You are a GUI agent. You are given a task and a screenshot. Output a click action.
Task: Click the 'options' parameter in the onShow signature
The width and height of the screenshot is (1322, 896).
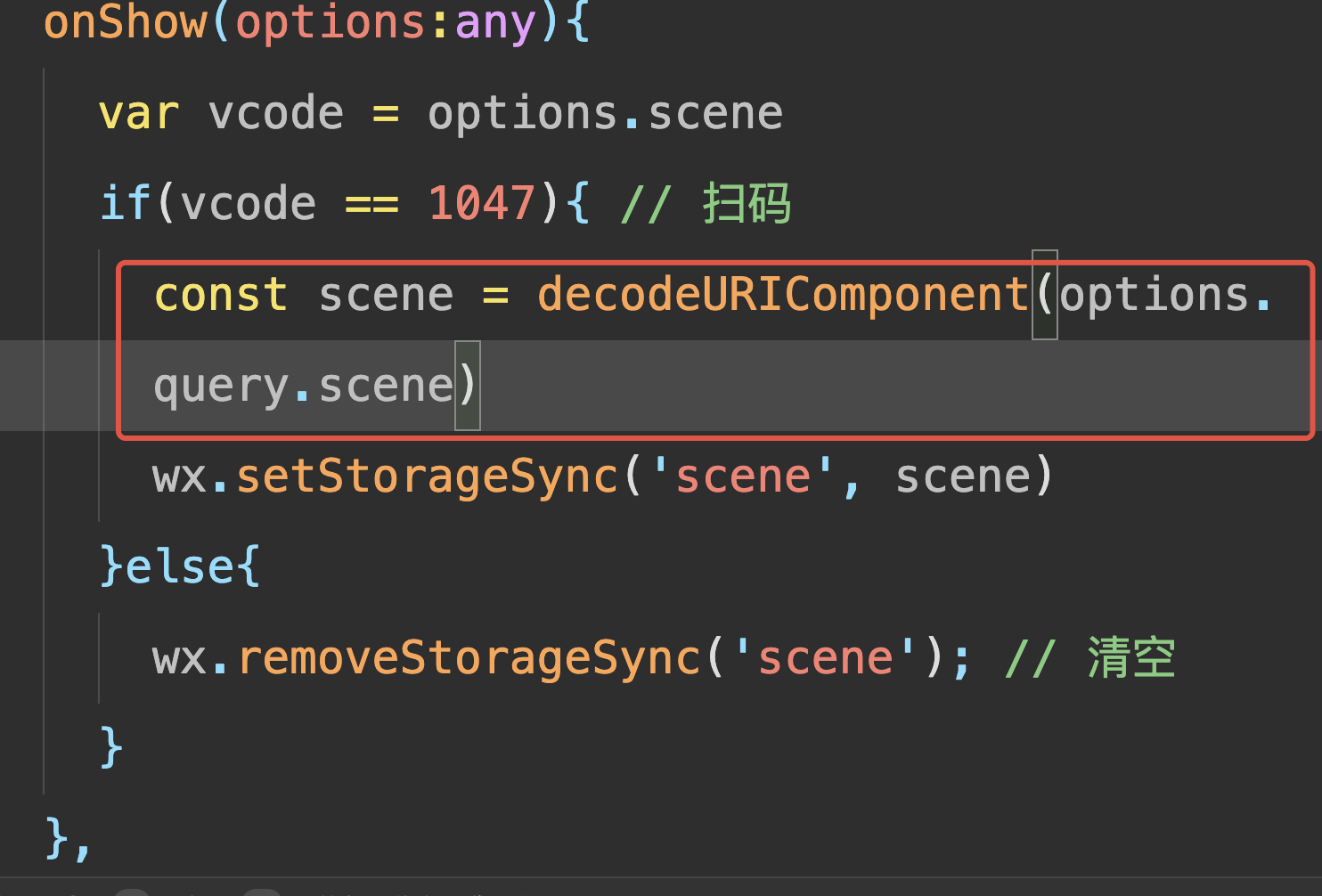coord(330,22)
